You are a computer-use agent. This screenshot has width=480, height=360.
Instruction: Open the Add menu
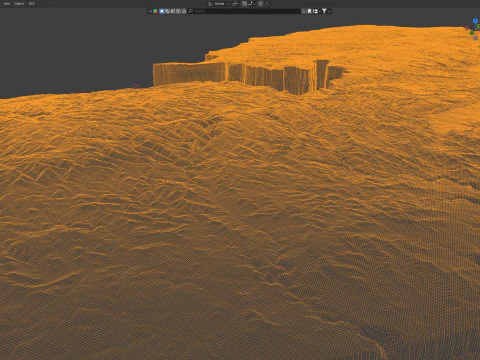tap(7, 4)
